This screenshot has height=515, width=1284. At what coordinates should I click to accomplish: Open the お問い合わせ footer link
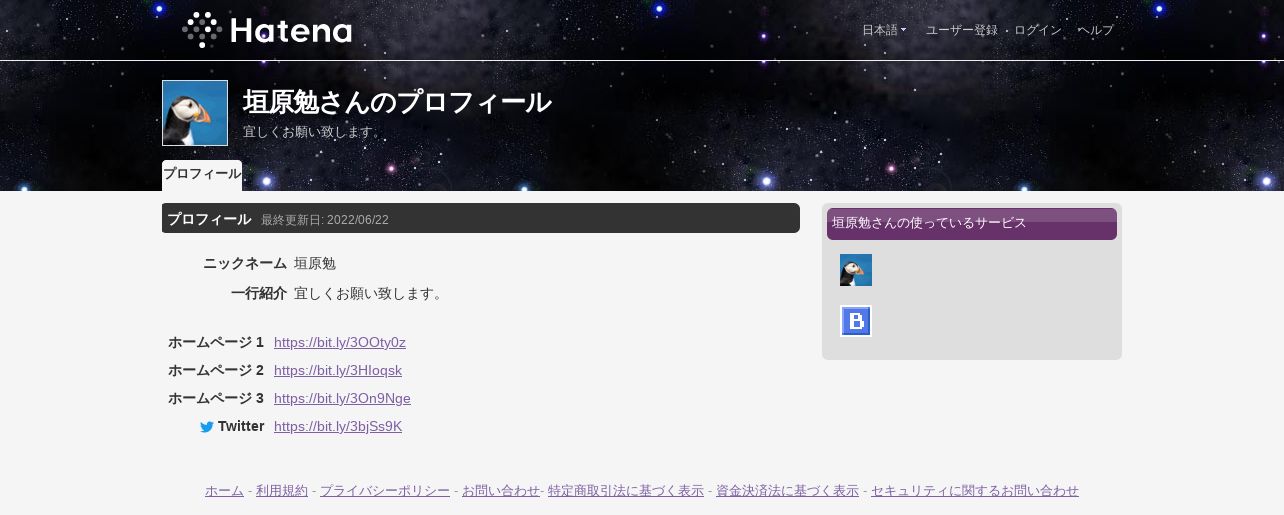pyautogui.click(x=501, y=490)
